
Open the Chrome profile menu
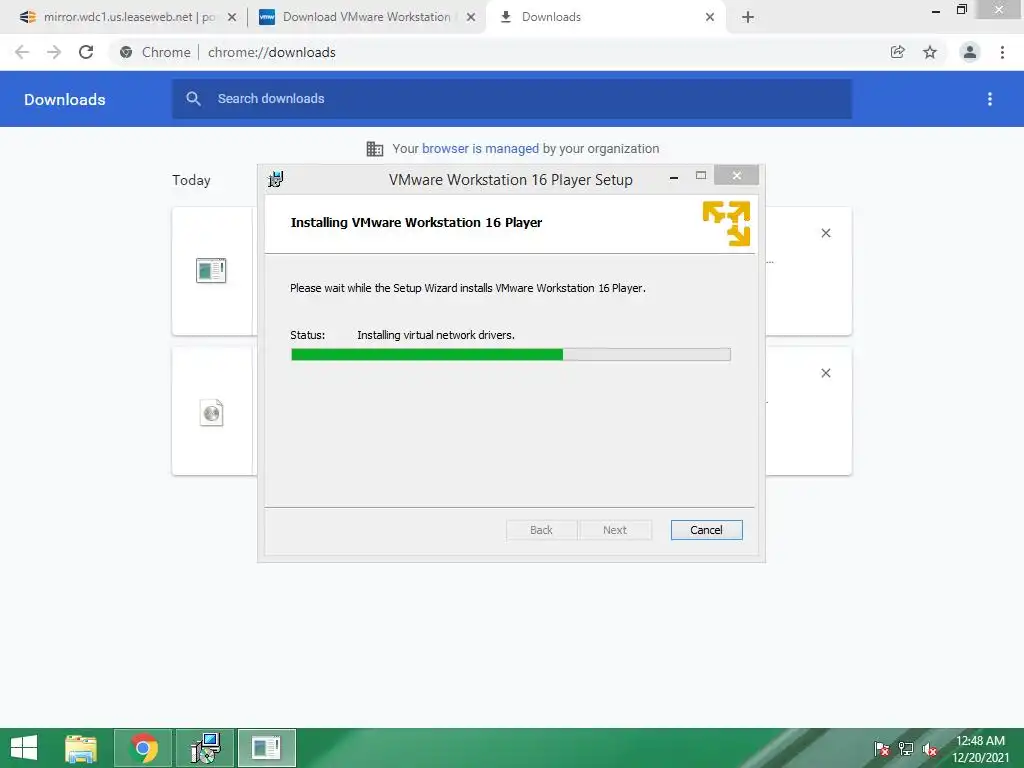coord(970,52)
